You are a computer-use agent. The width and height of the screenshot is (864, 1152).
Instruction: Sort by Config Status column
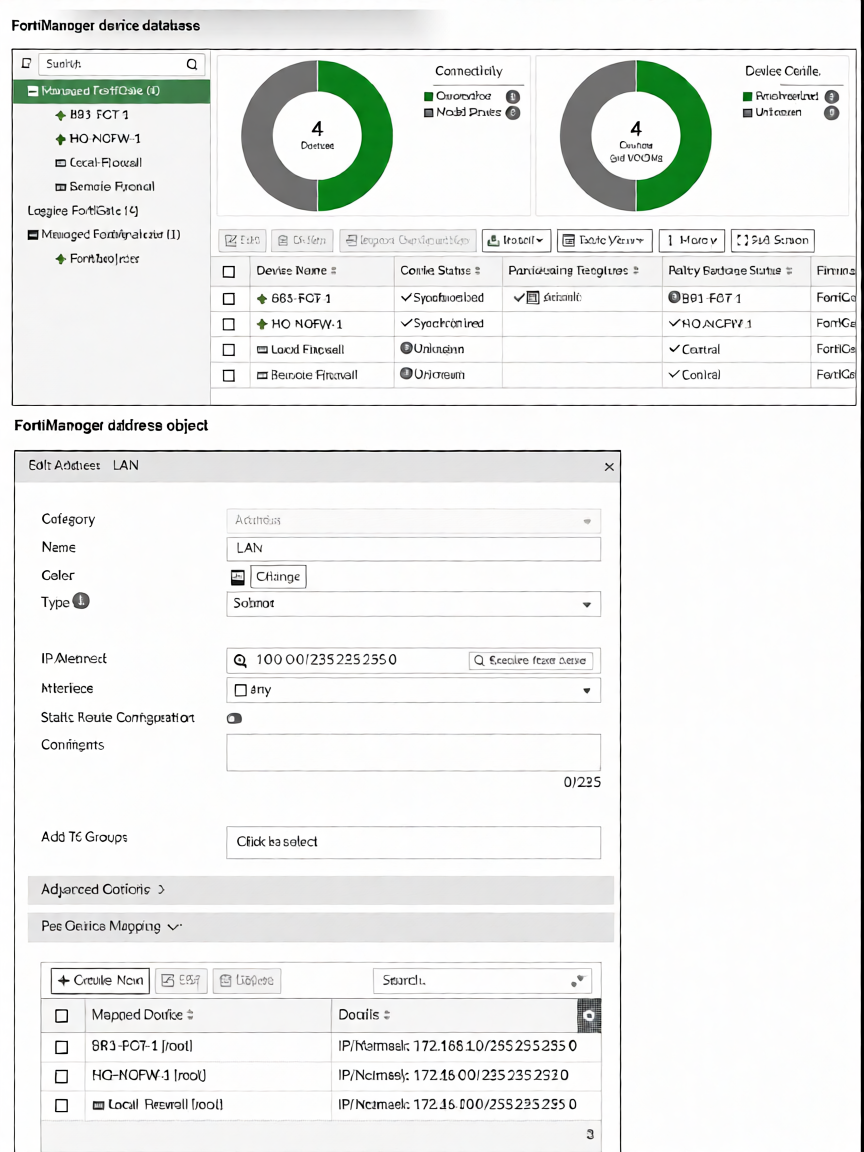[x=440, y=270]
